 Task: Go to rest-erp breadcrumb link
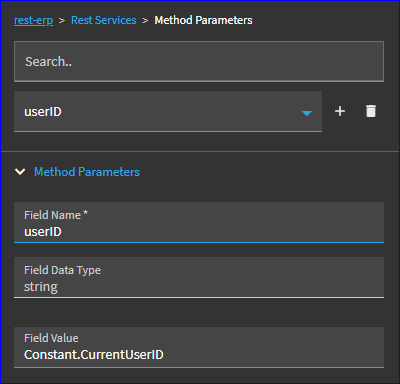point(33,20)
